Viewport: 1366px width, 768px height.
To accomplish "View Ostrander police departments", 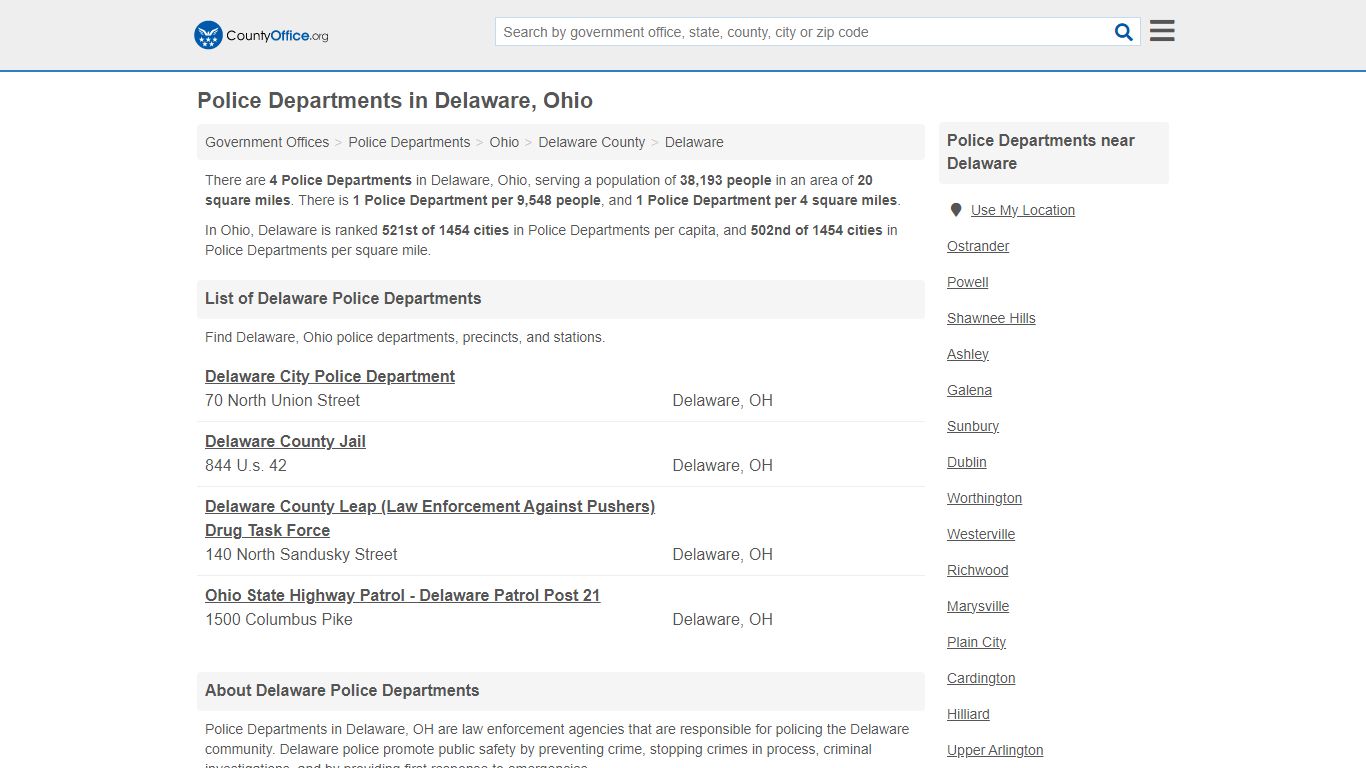I will [x=978, y=246].
